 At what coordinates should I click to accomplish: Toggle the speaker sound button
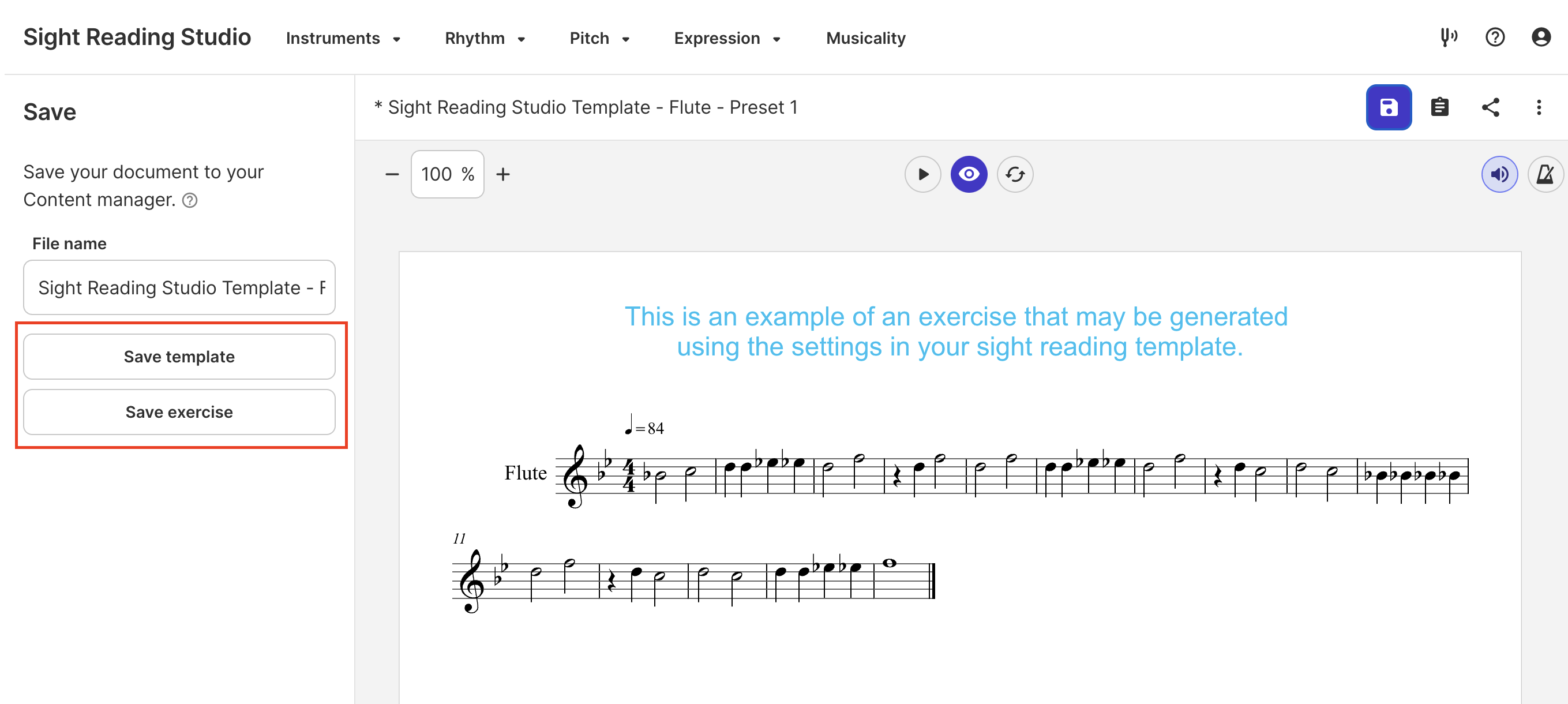click(1499, 175)
